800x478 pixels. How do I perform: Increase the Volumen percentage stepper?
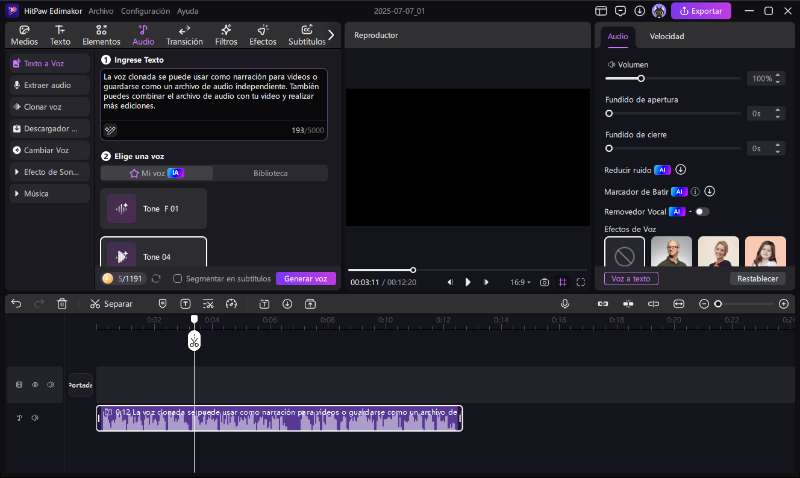coord(778,76)
